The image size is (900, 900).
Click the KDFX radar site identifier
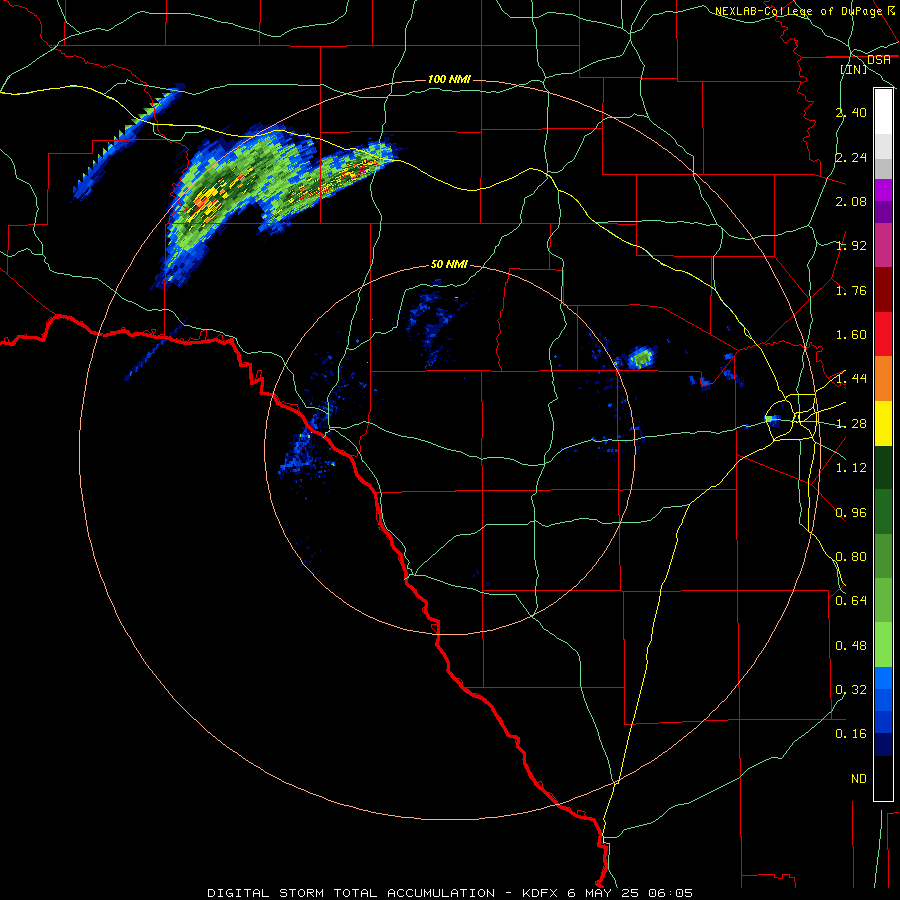(x=541, y=893)
